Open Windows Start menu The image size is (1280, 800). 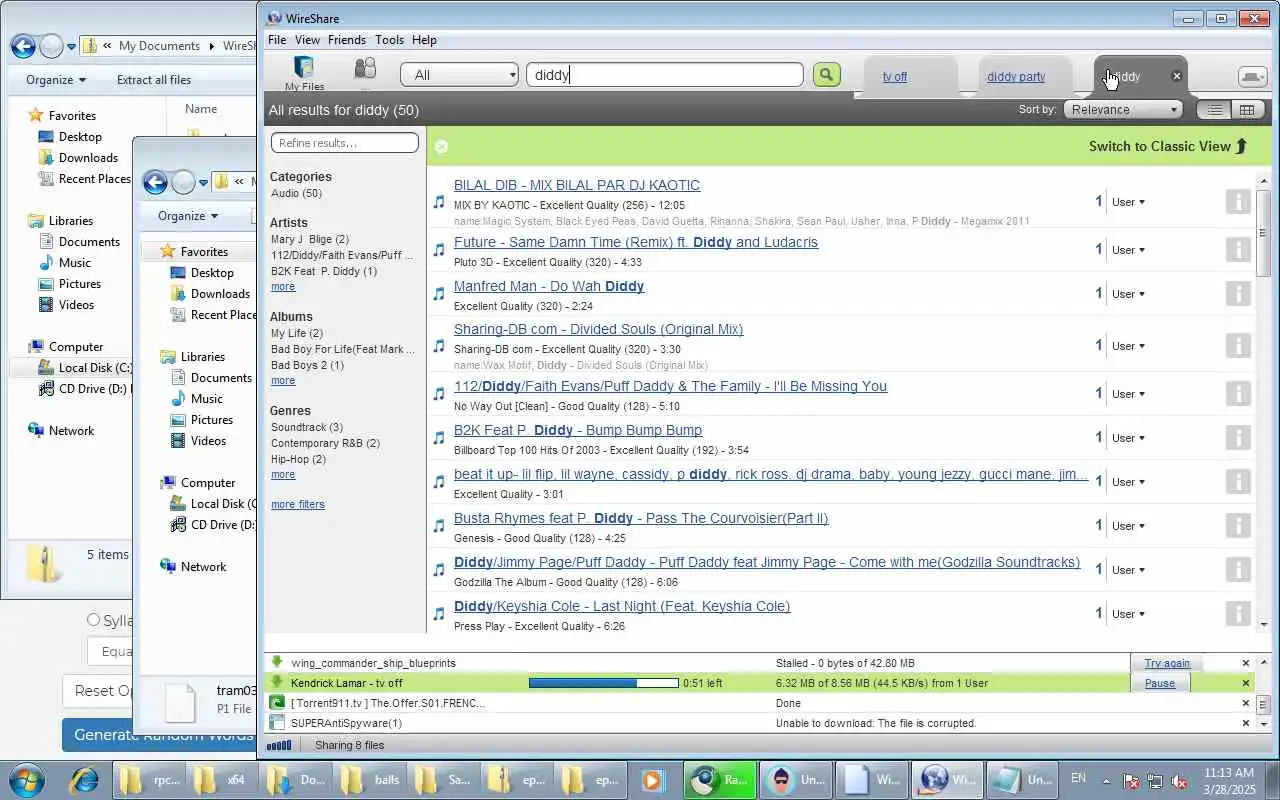pos(27,779)
